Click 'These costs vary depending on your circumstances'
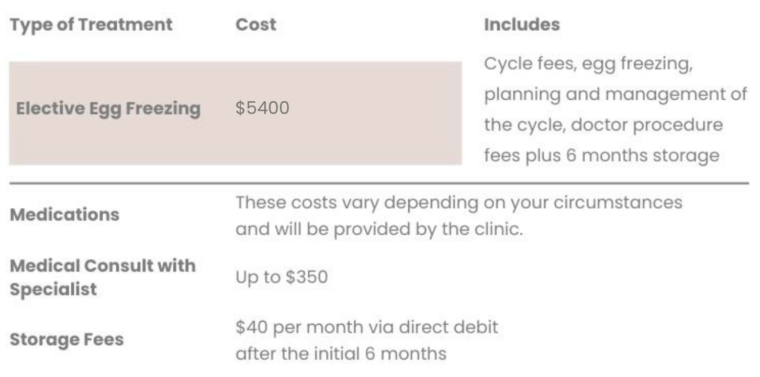The image size is (760, 377). (459, 203)
